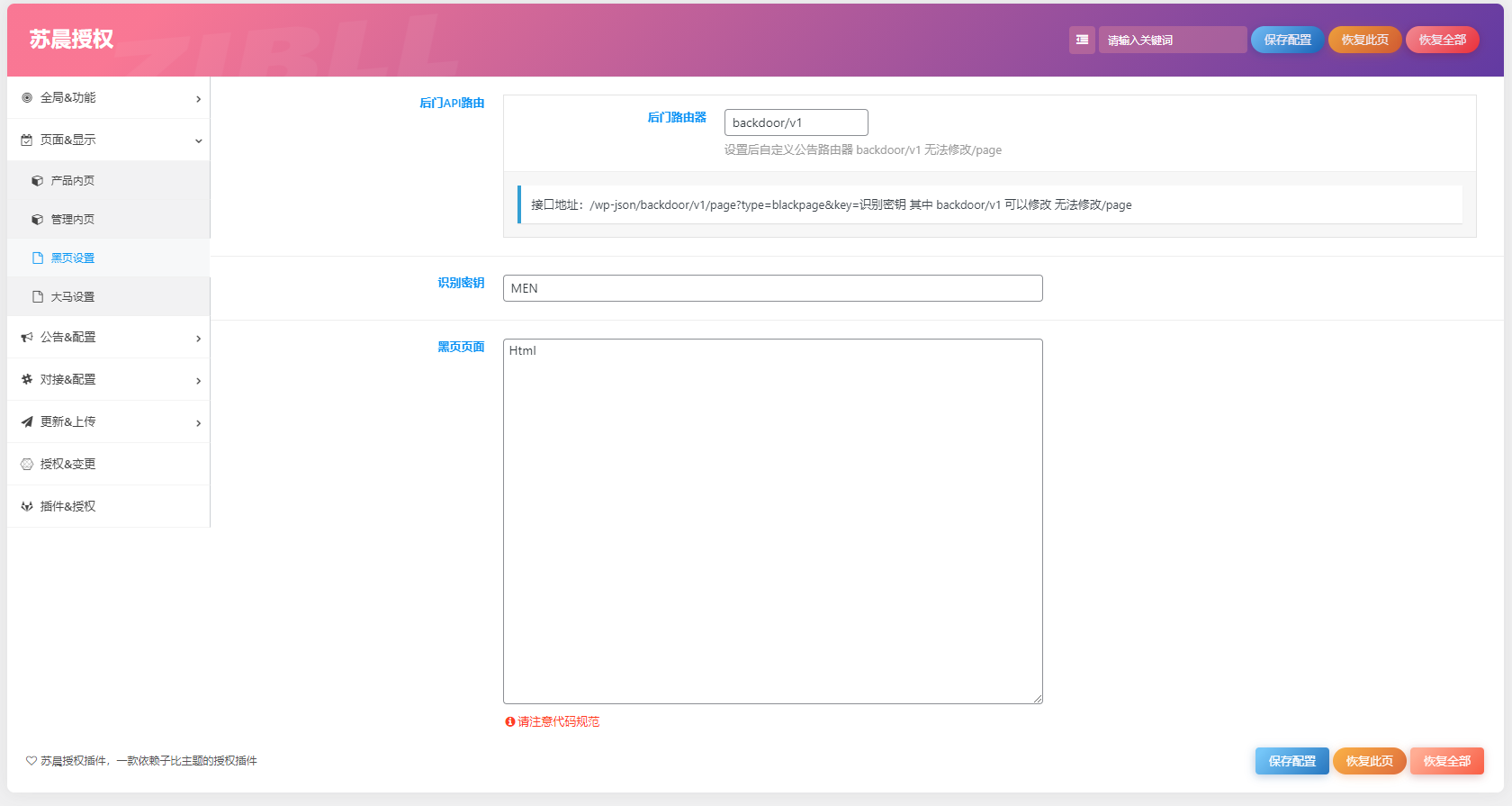Select the 黑页设置 submenu item
This screenshot has height=806, width=1512.
tap(108, 258)
